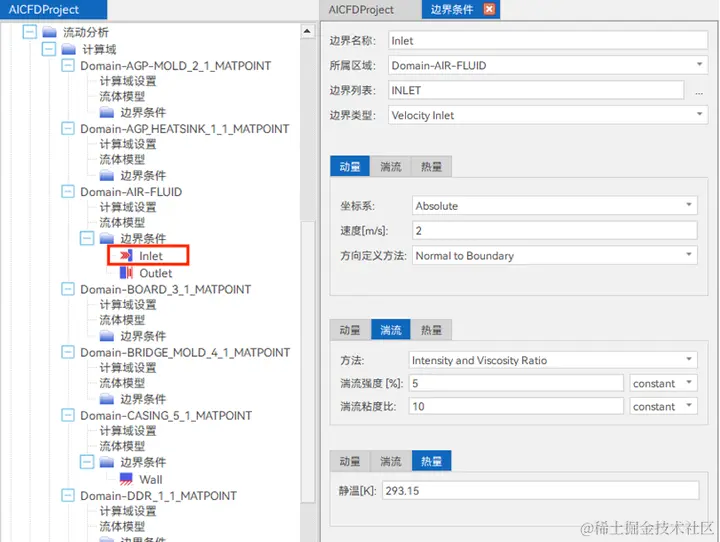720x542 pixels.
Task: Collapse Domain-AIR-FLUID node
Action: 68,191
